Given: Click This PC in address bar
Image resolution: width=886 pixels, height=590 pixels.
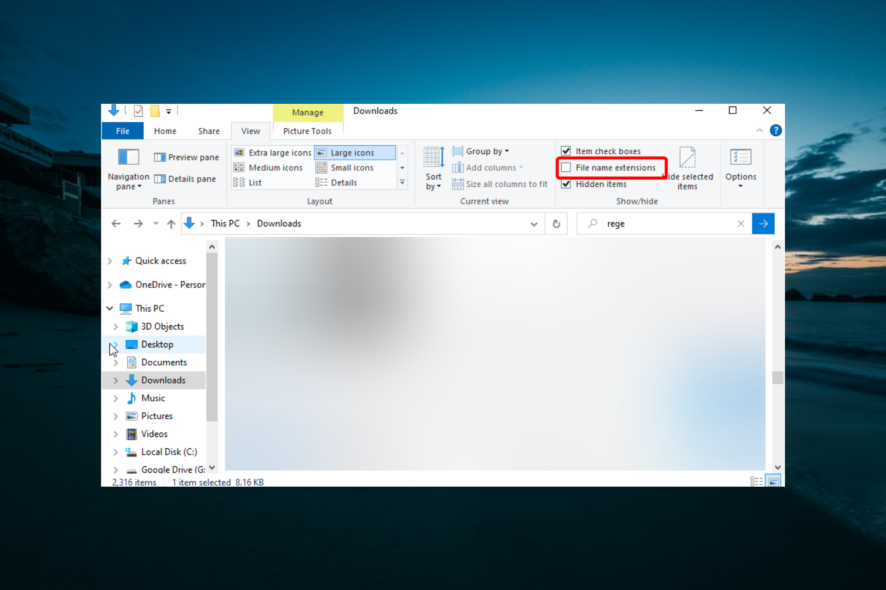Looking at the screenshot, I should [225, 224].
